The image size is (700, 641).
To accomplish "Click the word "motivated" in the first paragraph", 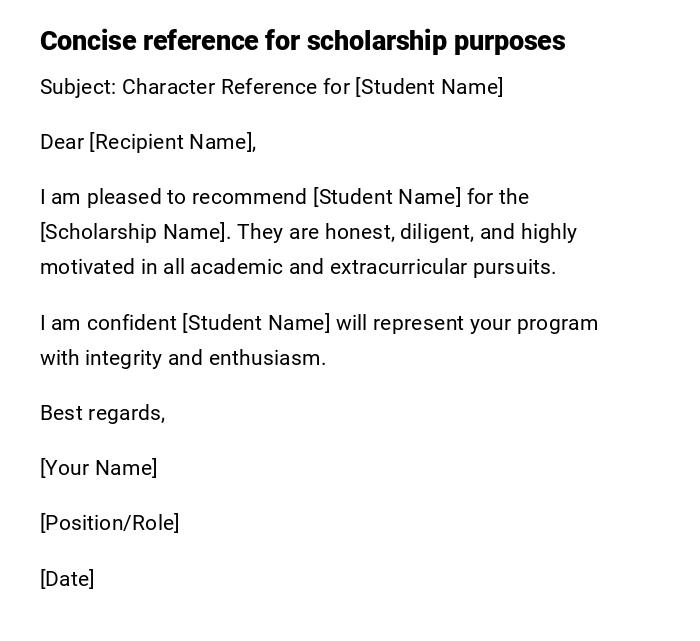I will [x=87, y=267].
